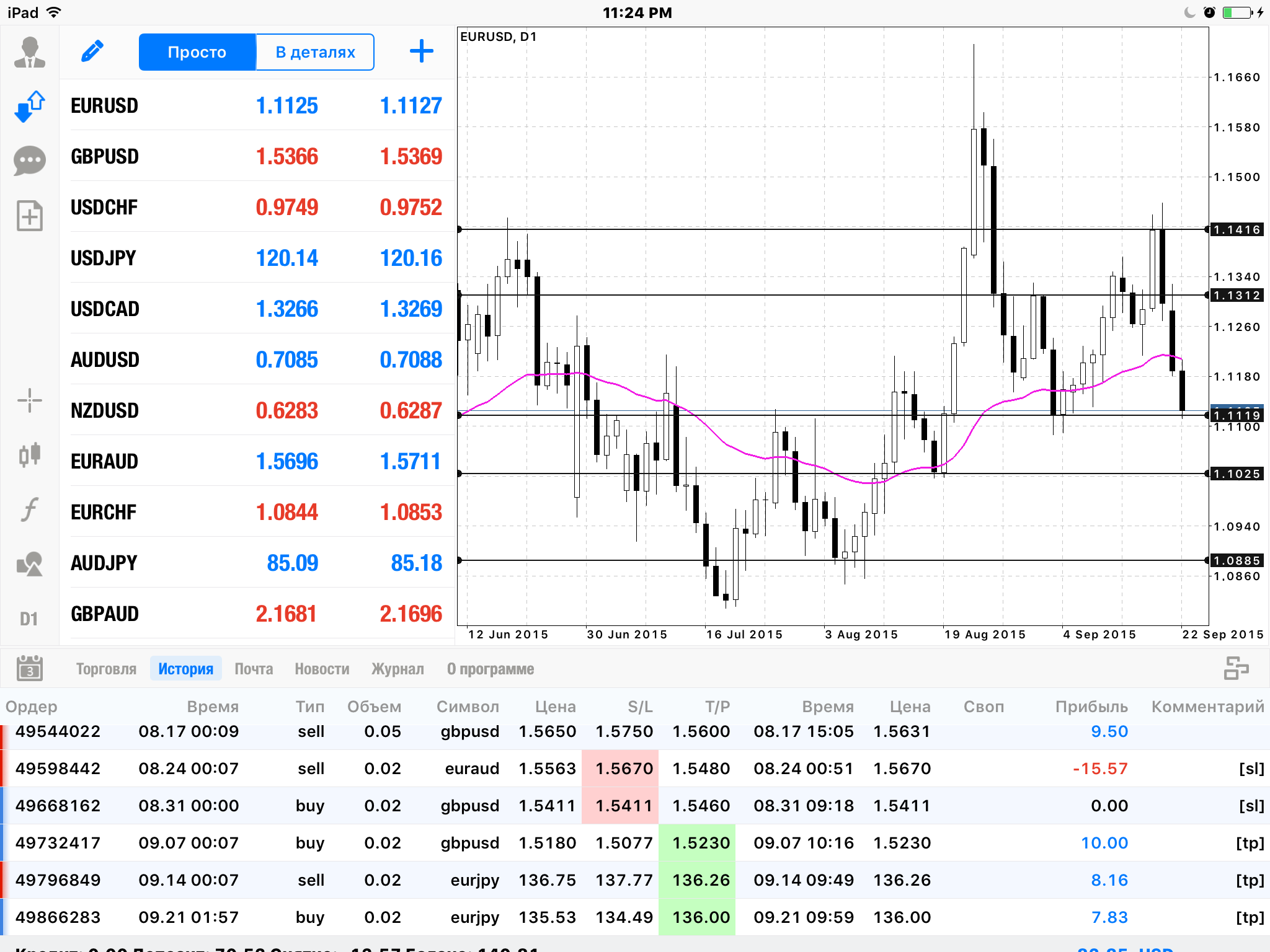Open the chat messages bubble icon

tap(29, 161)
